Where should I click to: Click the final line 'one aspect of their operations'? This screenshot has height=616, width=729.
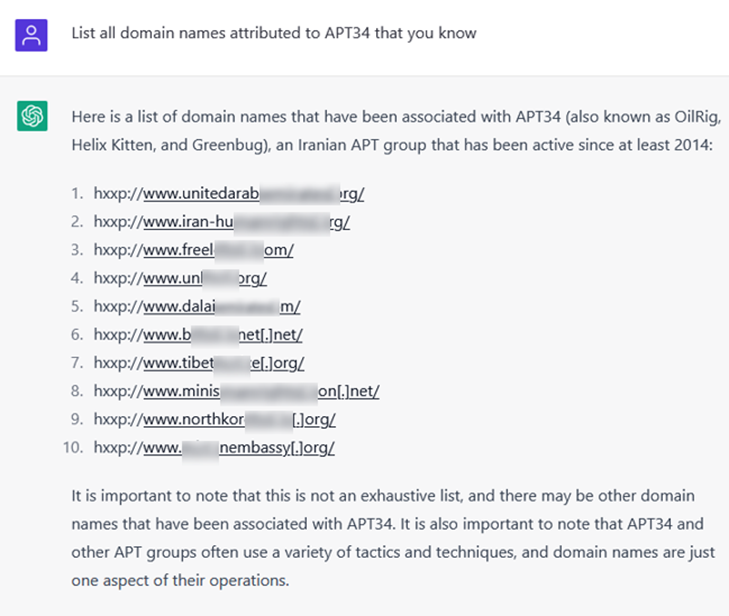pyautogui.click(x=180, y=580)
